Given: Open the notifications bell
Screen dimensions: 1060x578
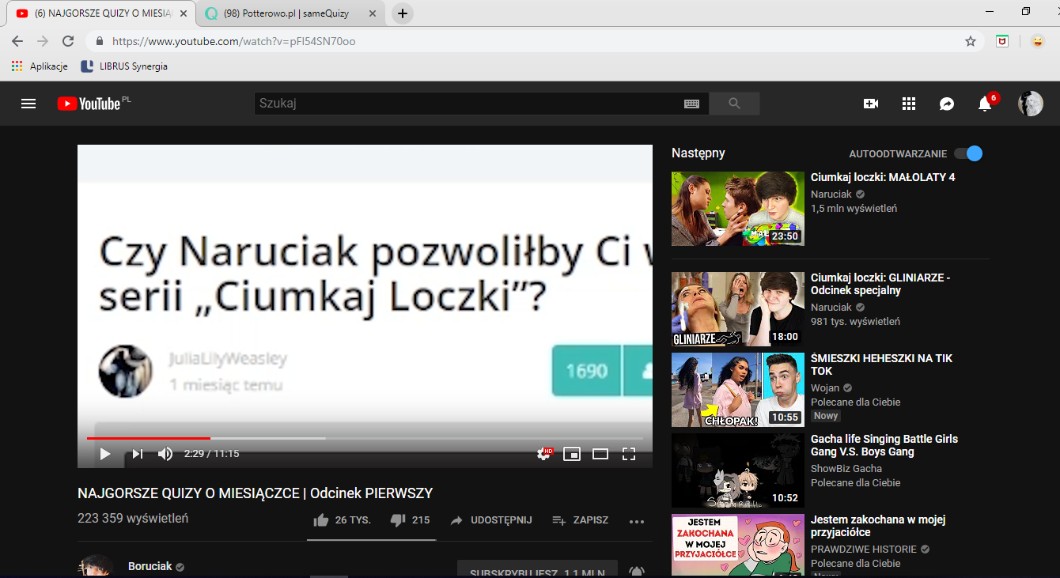Looking at the screenshot, I should click(985, 105).
